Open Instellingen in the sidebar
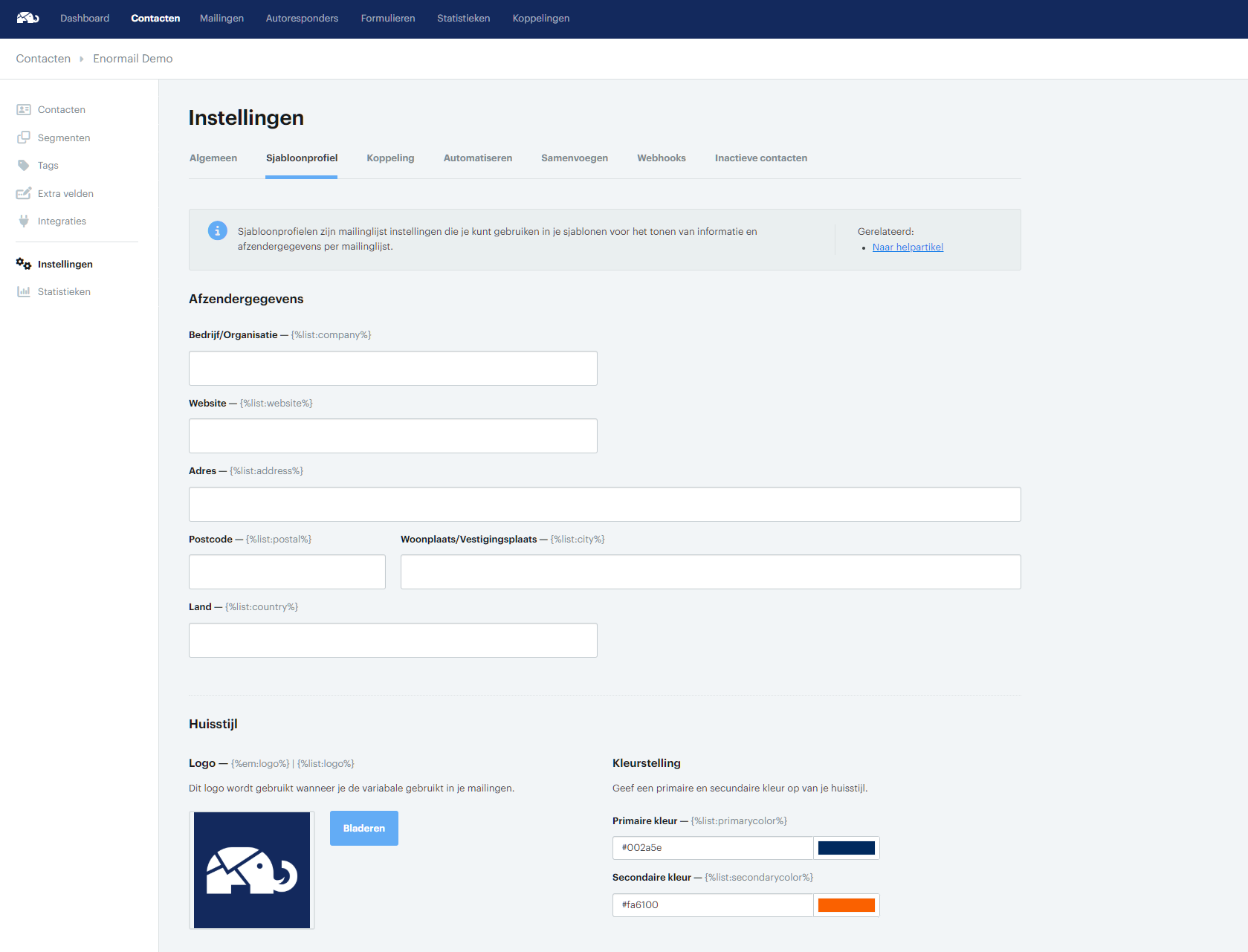Screen dimensions: 1248x952 pos(65,264)
